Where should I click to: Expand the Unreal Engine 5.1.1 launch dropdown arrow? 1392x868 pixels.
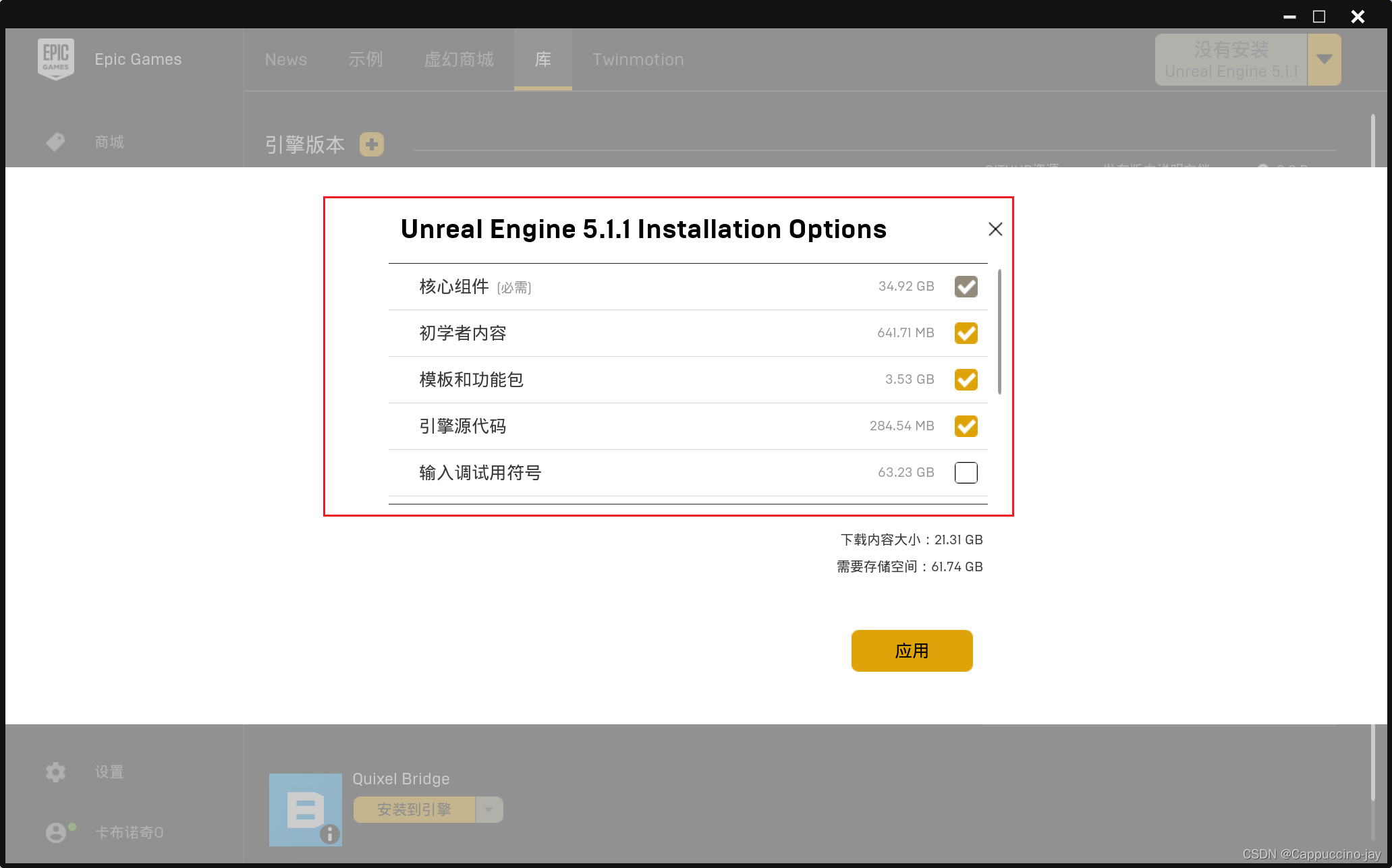[1324, 59]
